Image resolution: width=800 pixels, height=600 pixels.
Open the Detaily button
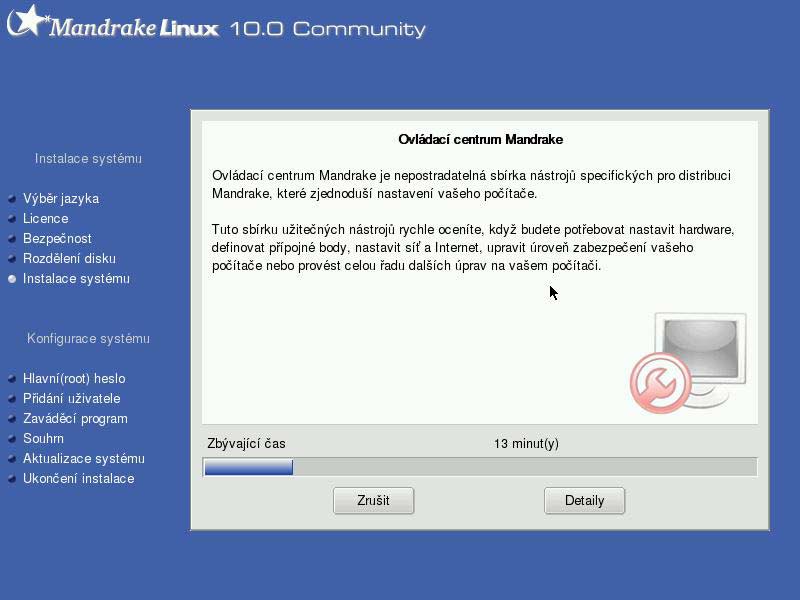pos(584,501)
